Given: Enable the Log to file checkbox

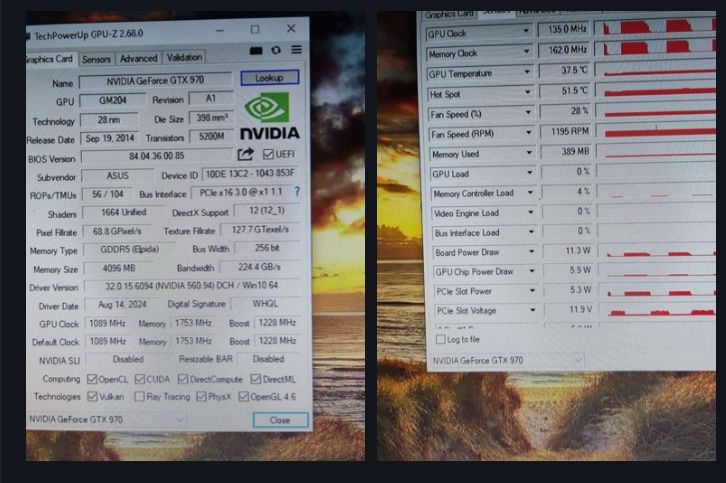Looking at the screenshot, I should point(440,339).
